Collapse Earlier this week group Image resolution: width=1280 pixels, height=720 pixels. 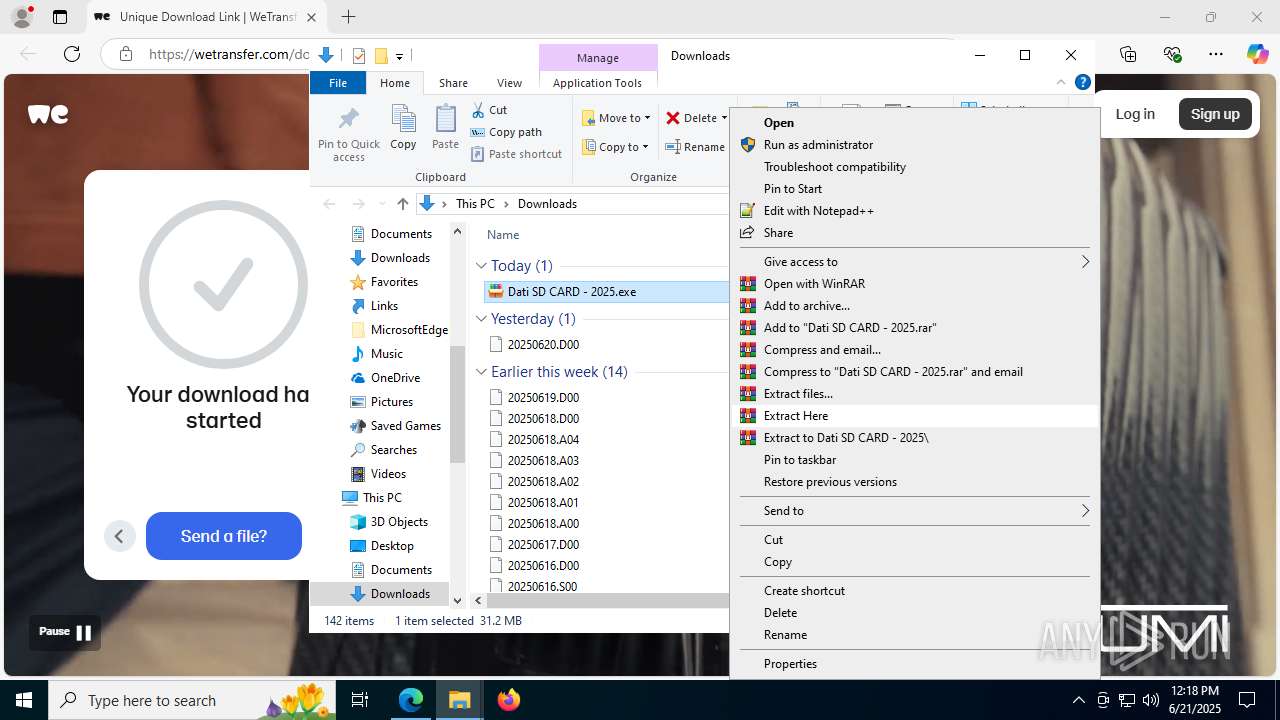(481, 372)
